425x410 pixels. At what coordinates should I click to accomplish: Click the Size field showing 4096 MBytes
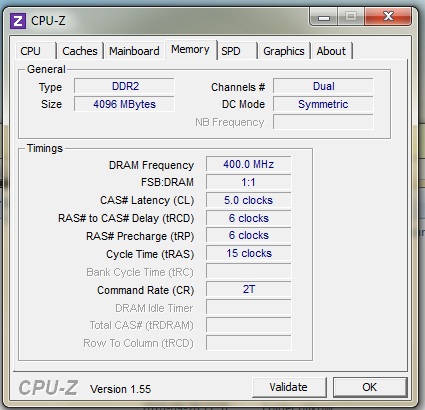(124, 104)
